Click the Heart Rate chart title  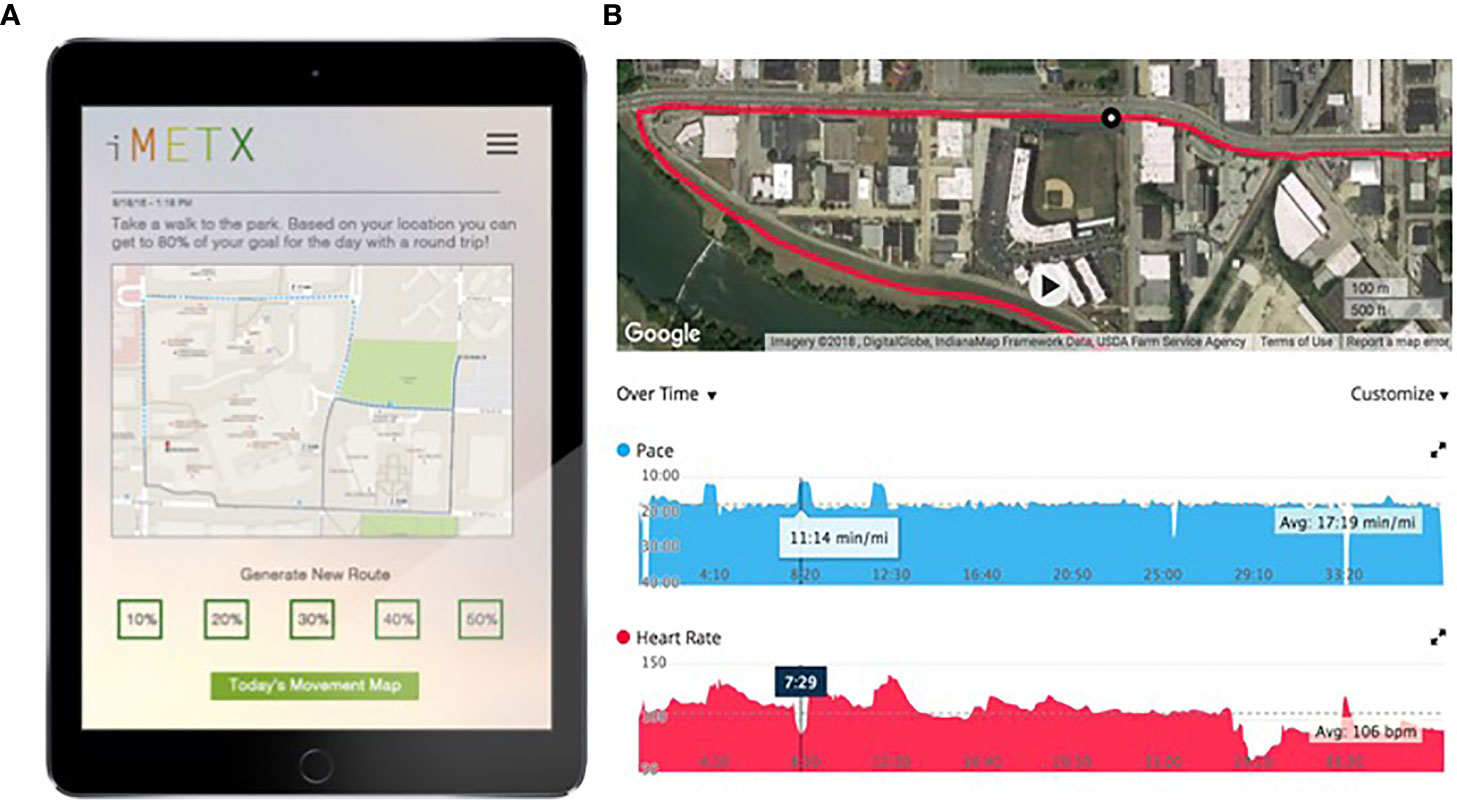coord(678,637)
